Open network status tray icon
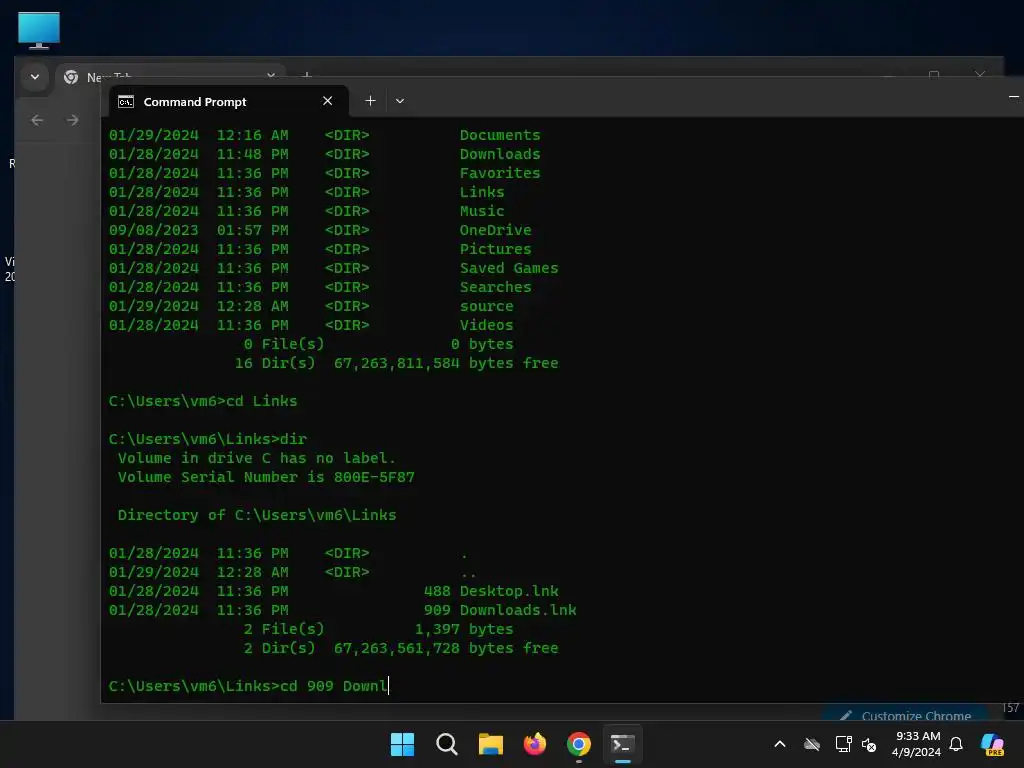Image resolution: width=1024 pixels, height=768 pixels. tap(843, 744)
